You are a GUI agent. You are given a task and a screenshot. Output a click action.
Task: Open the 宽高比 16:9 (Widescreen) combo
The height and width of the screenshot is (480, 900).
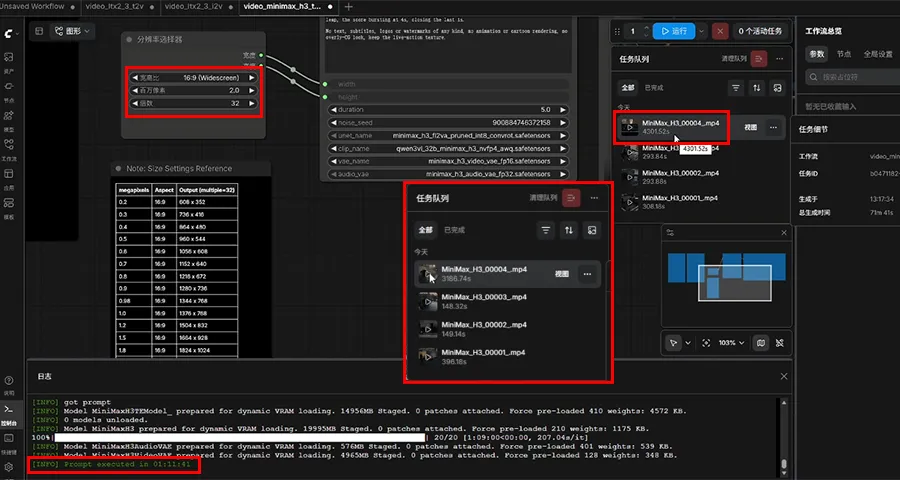[x=193, y=78]
